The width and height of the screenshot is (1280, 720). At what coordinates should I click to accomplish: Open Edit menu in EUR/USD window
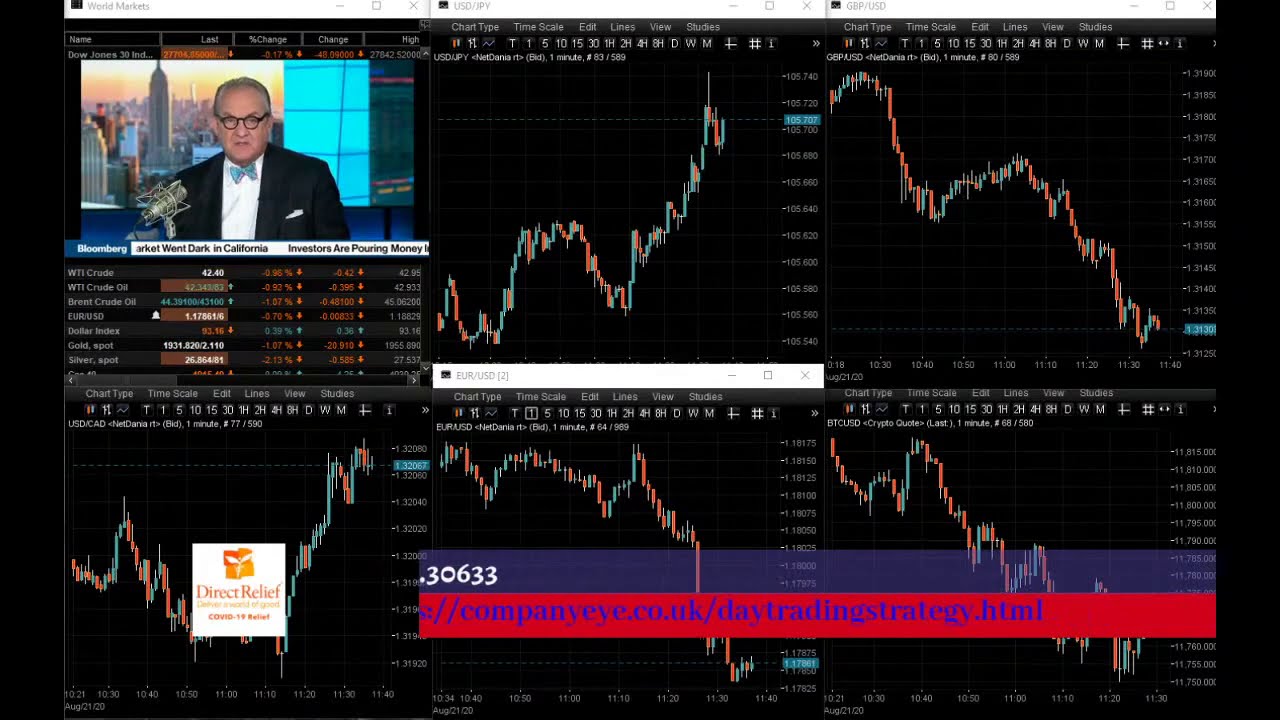click(x=590, y=397)
